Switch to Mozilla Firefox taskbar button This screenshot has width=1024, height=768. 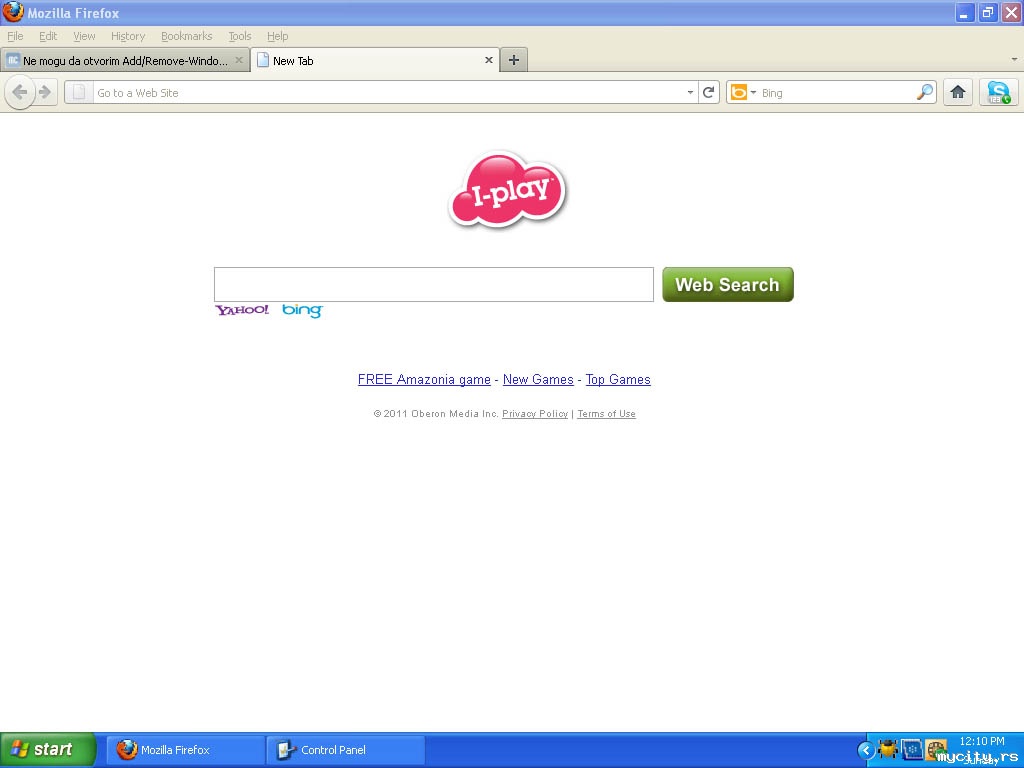(x=186, y=750)
